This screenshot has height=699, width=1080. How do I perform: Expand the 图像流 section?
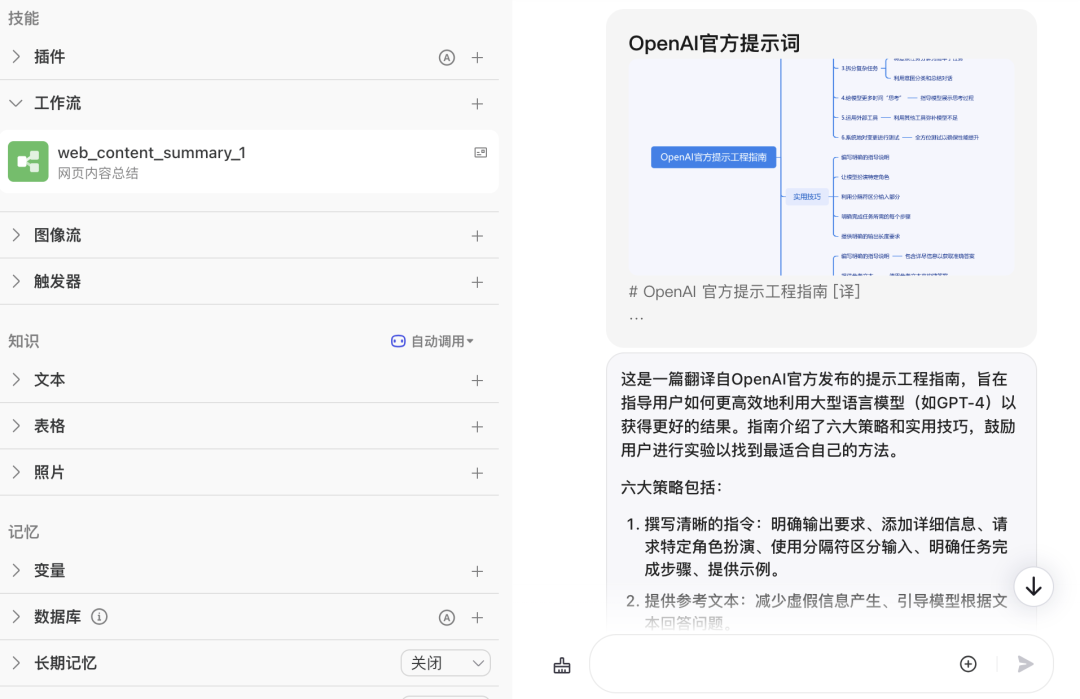coord(16,235)
